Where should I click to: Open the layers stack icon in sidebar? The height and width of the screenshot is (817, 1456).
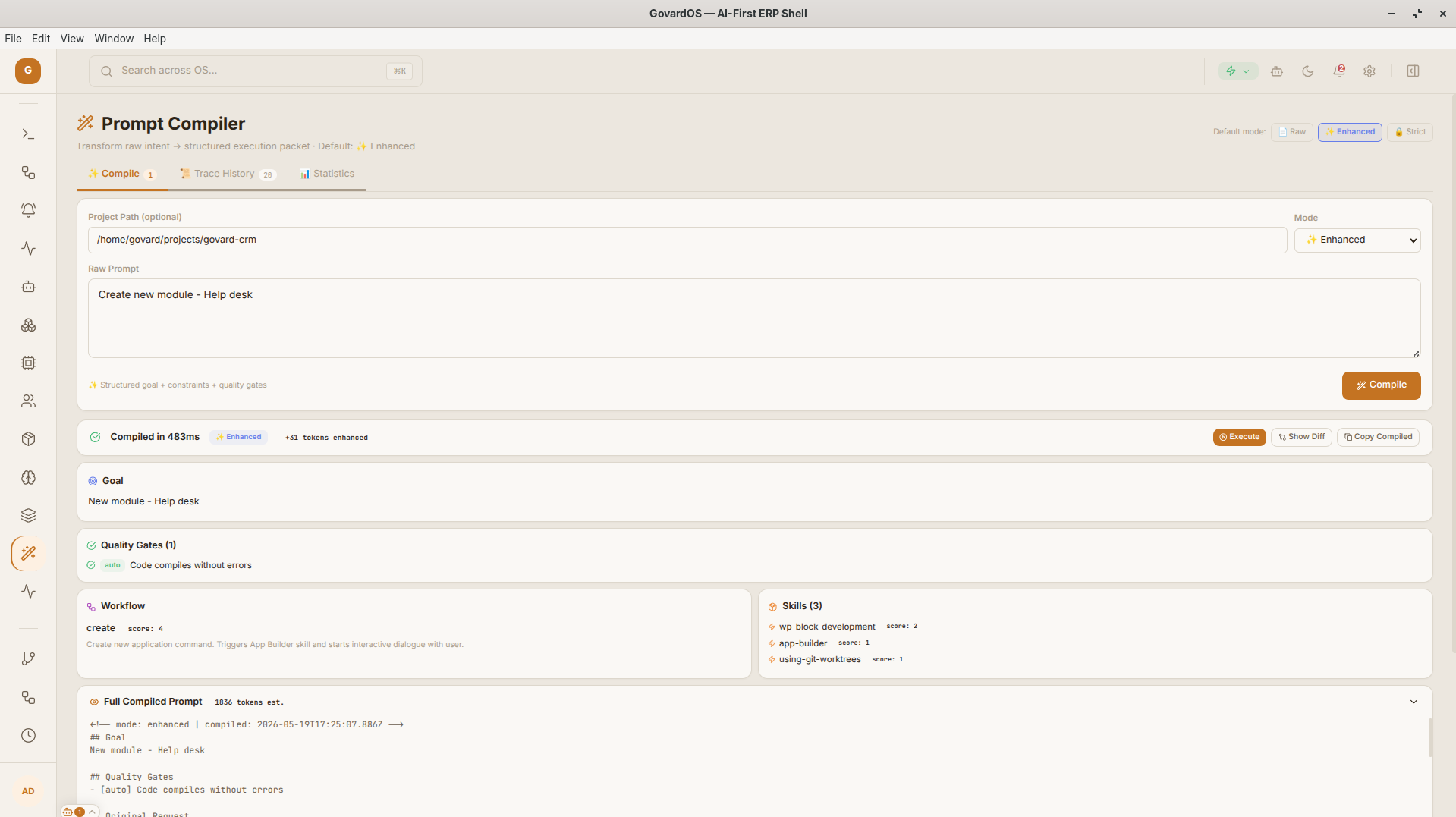(x=28, y=515)
